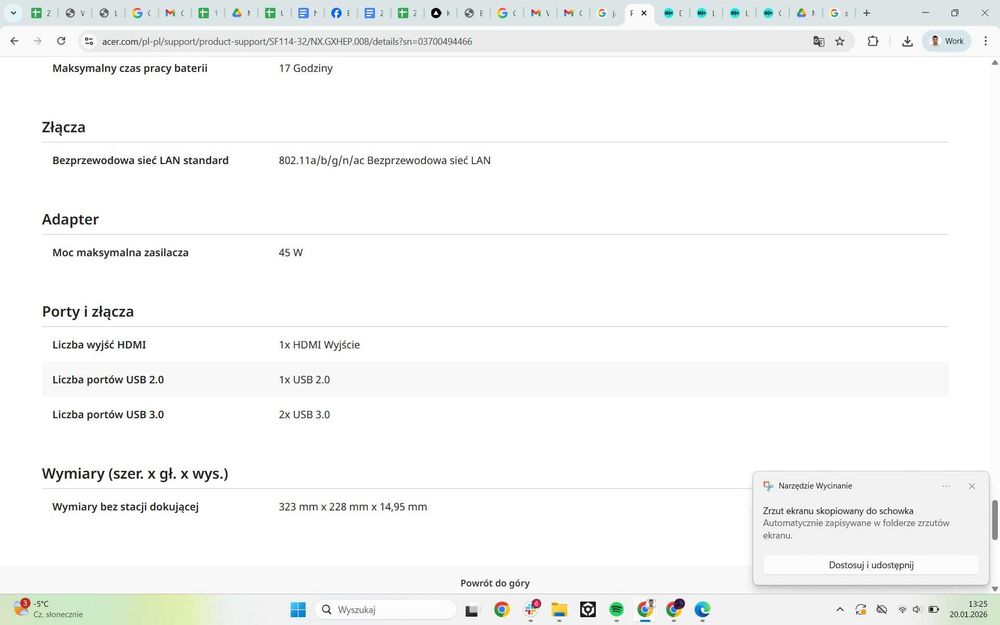Click Moc maksymalna zasilacza label
Image resolution: width=1000 pixels, height=625 pixels.
pos(121,253)
